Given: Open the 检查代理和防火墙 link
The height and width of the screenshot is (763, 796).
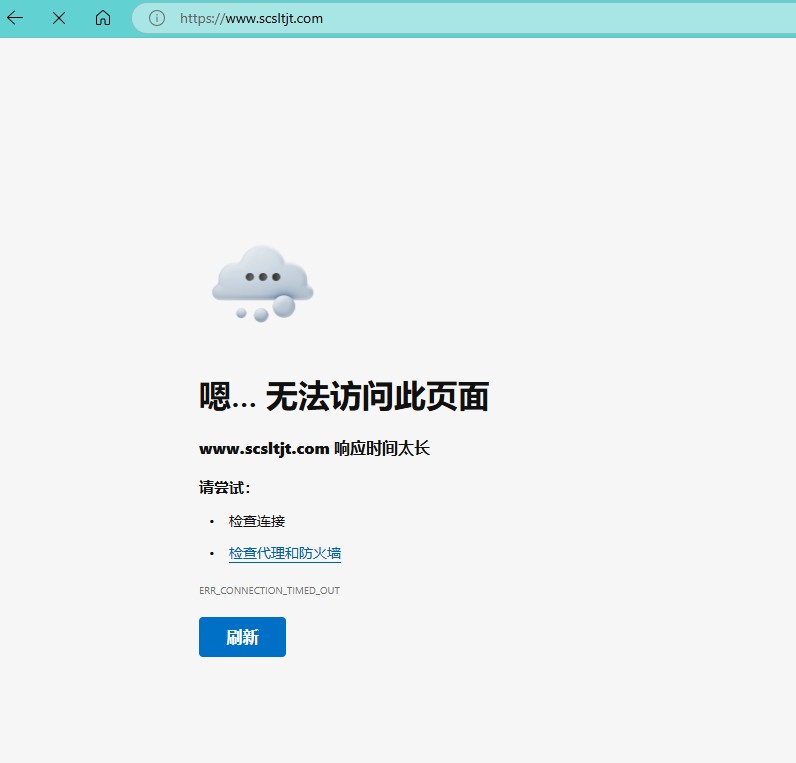Looking at the screenshot, I should 285,553.
